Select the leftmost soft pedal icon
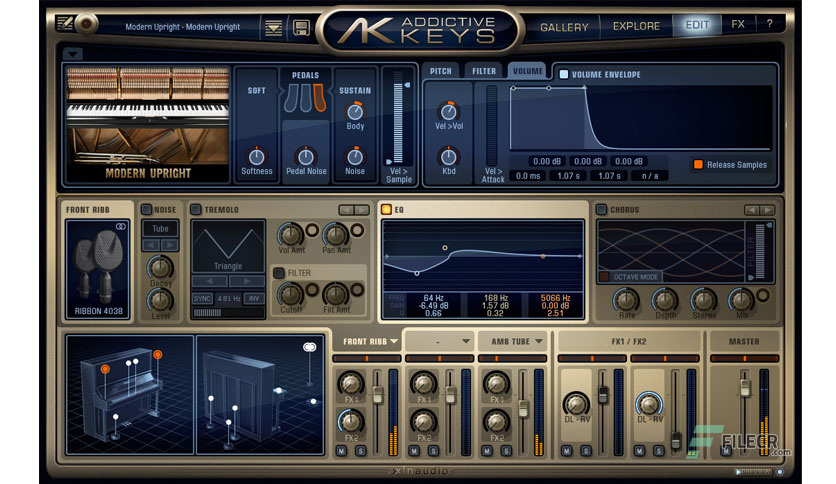The image size is (836, 484). point(291,98)
